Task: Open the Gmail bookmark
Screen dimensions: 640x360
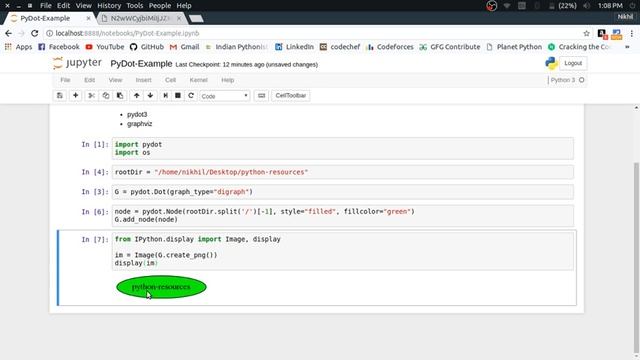Action: pos(184,47)
